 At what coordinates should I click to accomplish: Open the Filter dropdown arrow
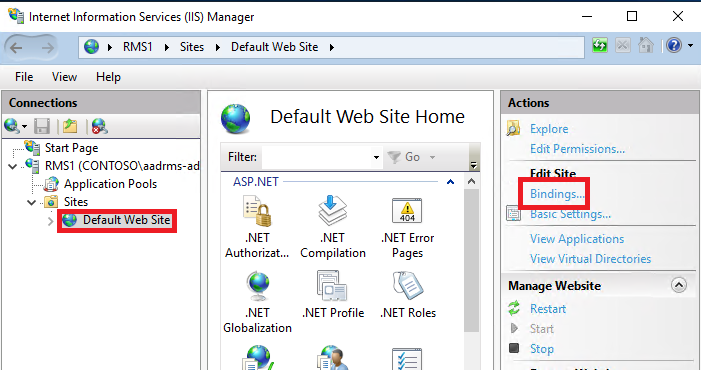pos(376,157)
